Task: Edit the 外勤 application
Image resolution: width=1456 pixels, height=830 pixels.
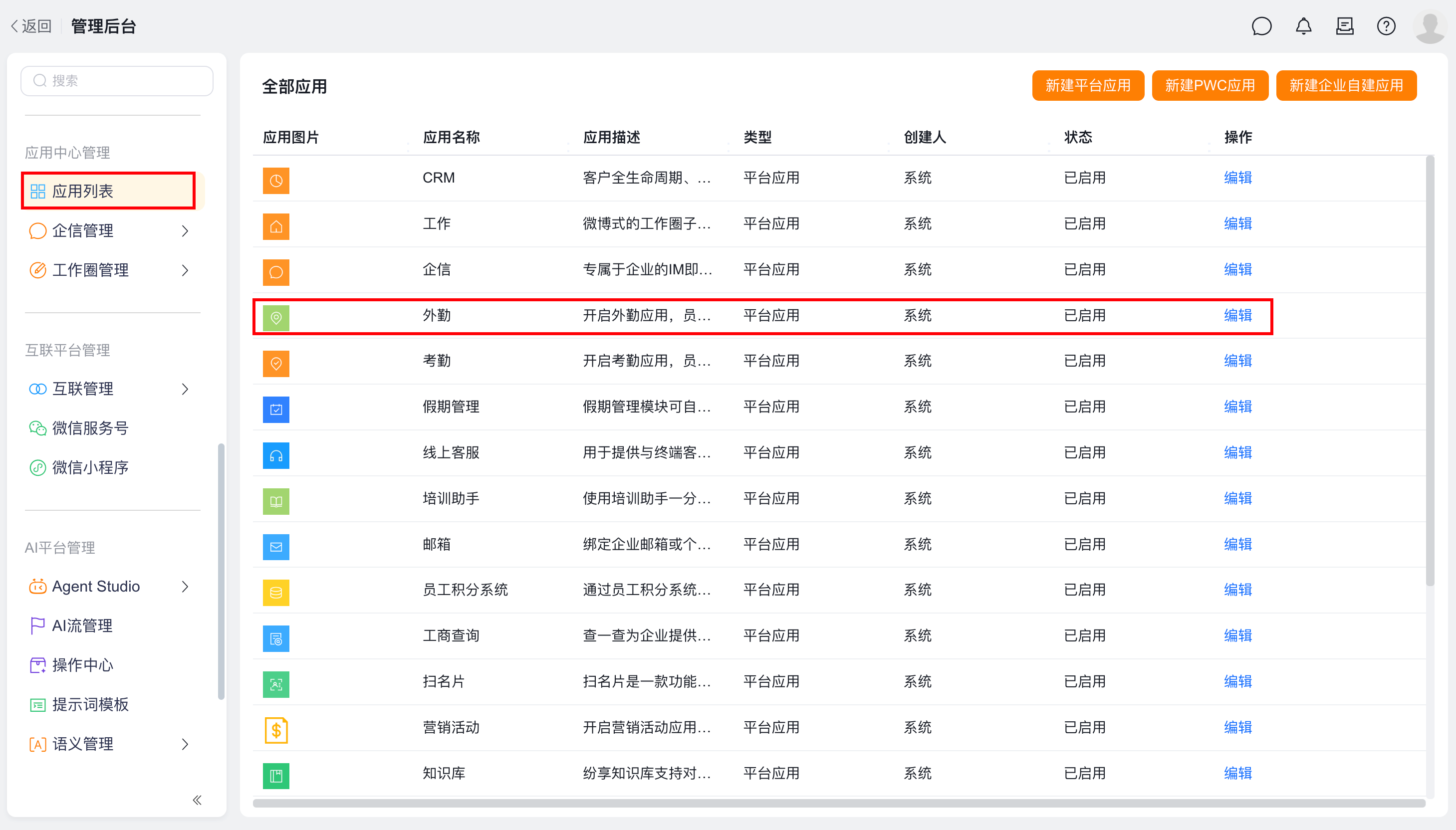Action: (x=1237, y=315)
